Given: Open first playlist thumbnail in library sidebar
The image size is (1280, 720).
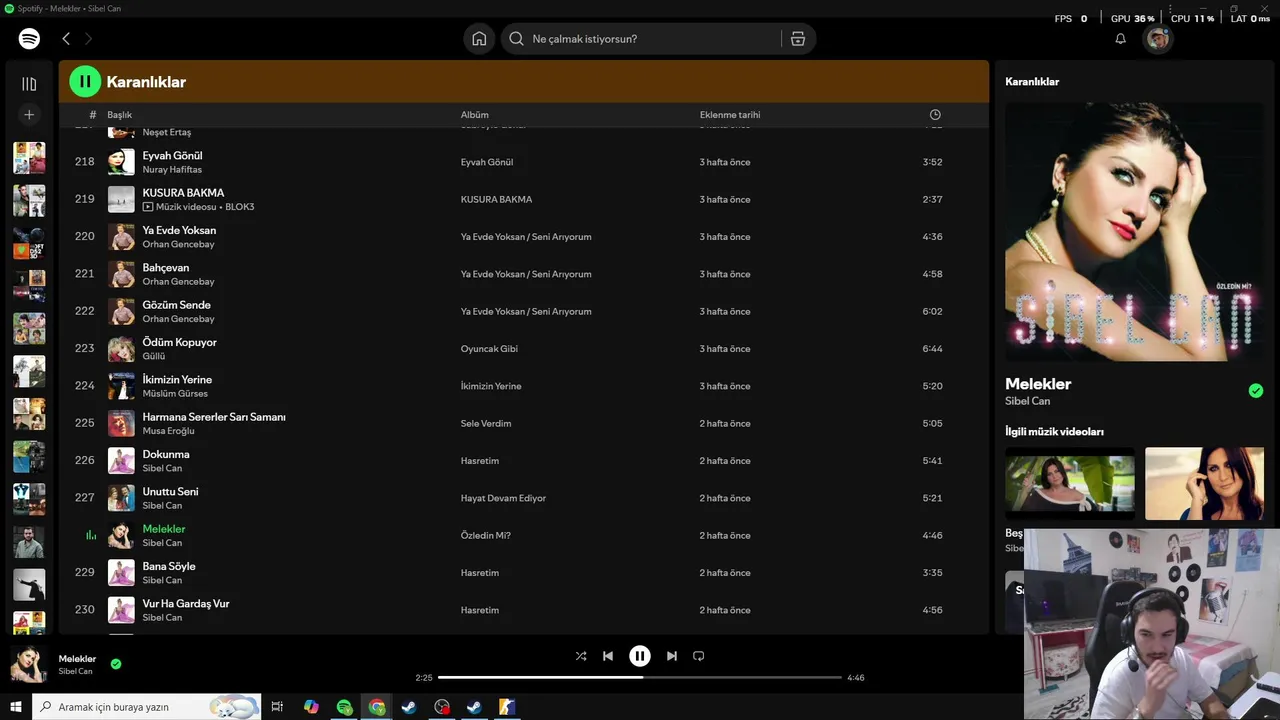Looking at the screenshot, I should click(x=29, y=158).
